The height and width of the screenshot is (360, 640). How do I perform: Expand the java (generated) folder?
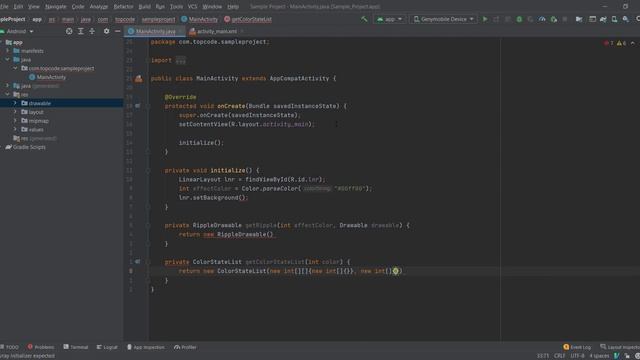point(8,86)
